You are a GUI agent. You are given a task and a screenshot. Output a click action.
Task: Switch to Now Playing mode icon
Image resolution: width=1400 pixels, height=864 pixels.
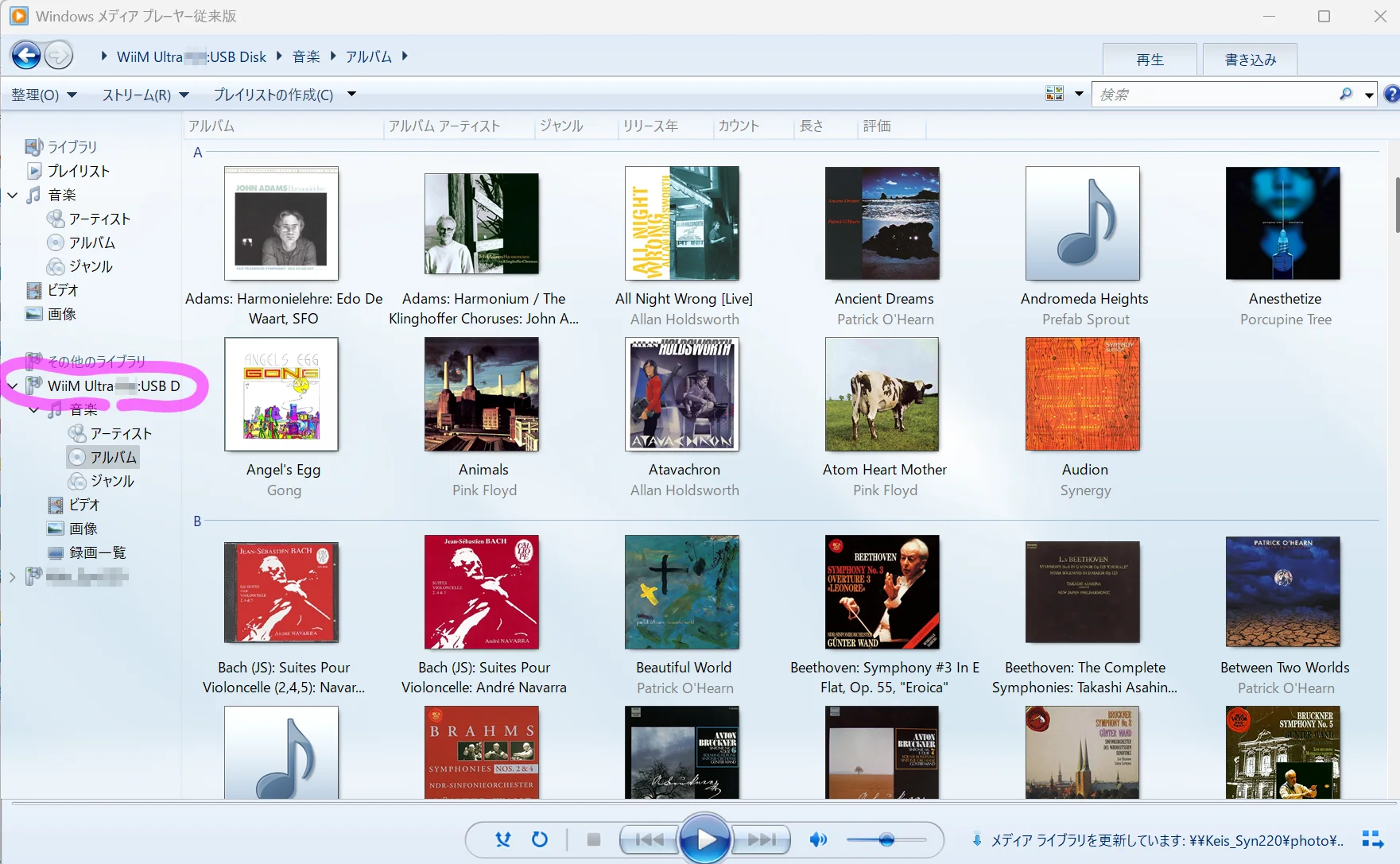coord(1372,839)
